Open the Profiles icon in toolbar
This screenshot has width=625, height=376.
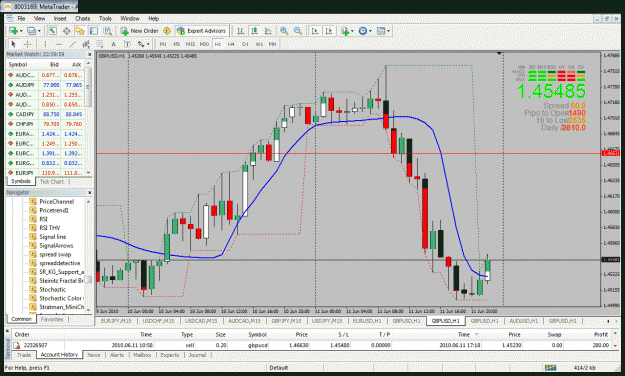tap(31, 31)
